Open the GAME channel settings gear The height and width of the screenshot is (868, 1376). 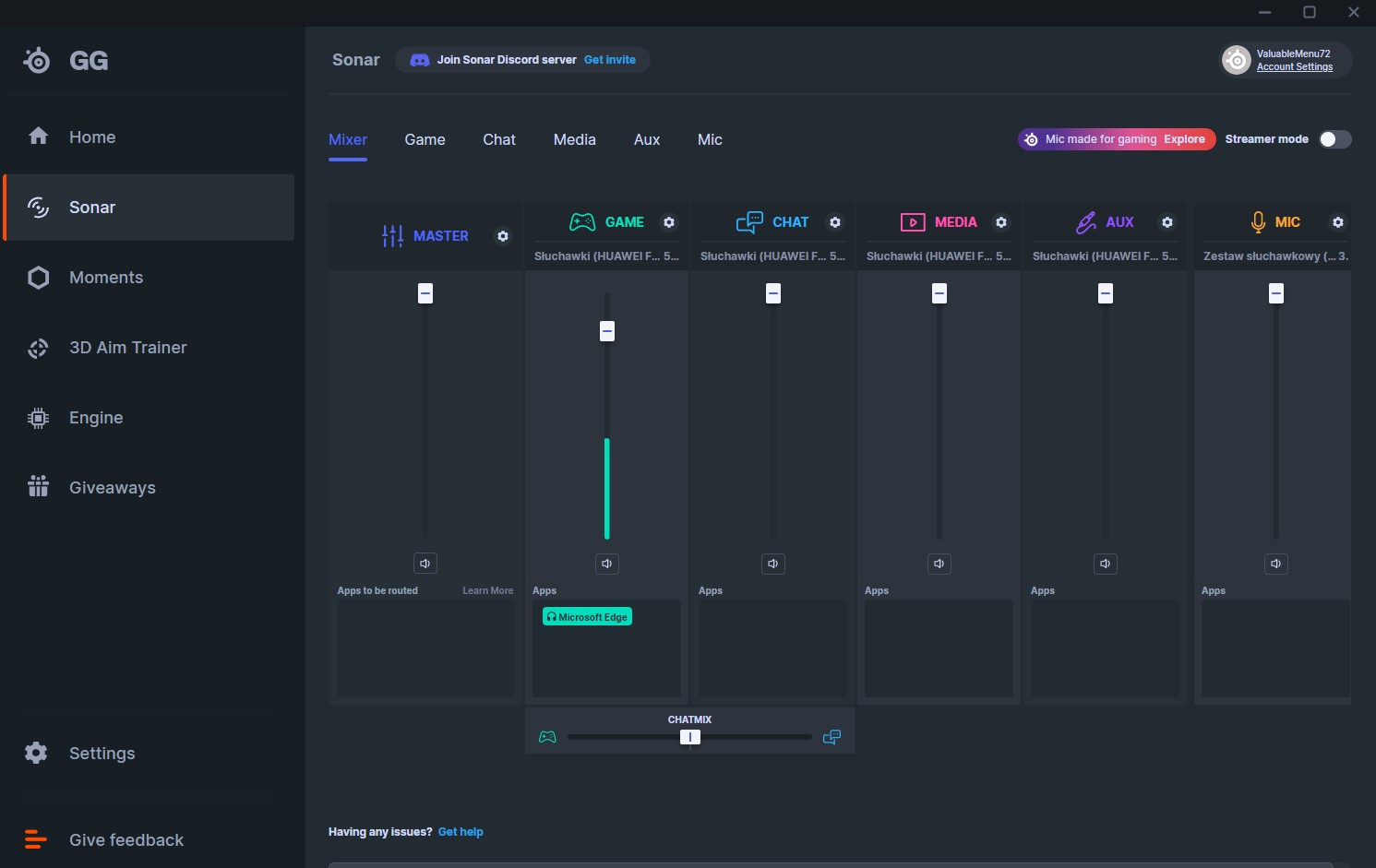[669, 222]
